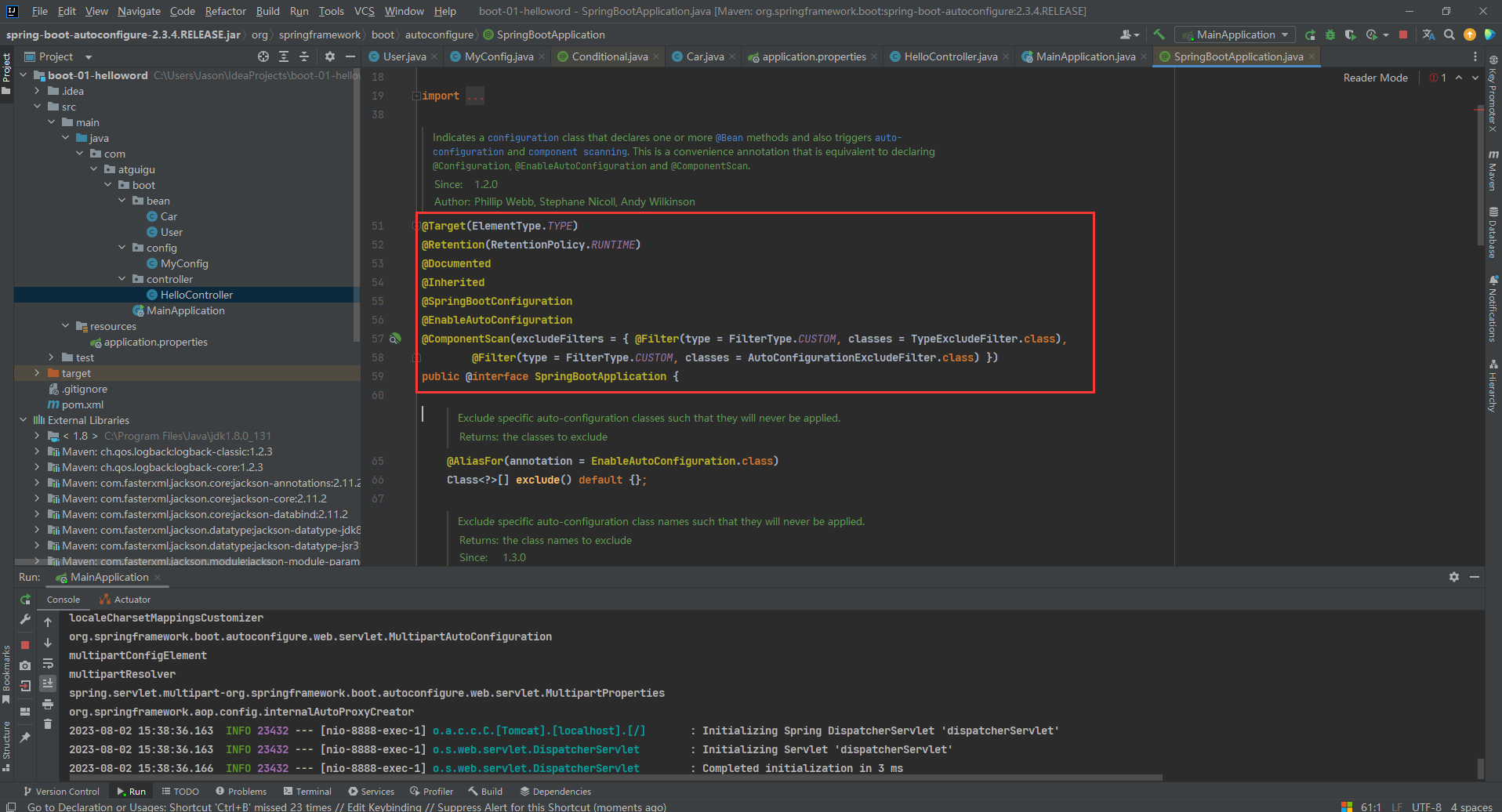Click the camera icon for thread dump

tap(25, 665)
